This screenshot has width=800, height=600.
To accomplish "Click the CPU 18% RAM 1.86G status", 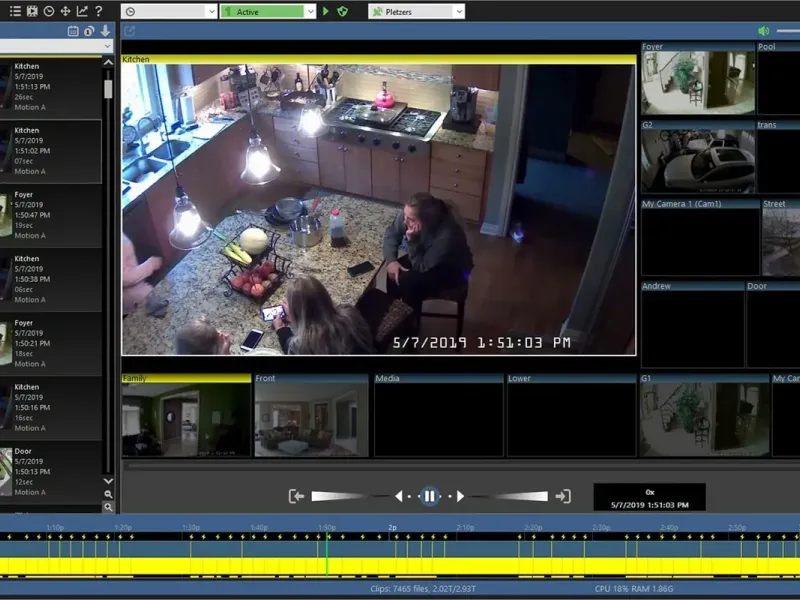I will [x=634, y=589].
